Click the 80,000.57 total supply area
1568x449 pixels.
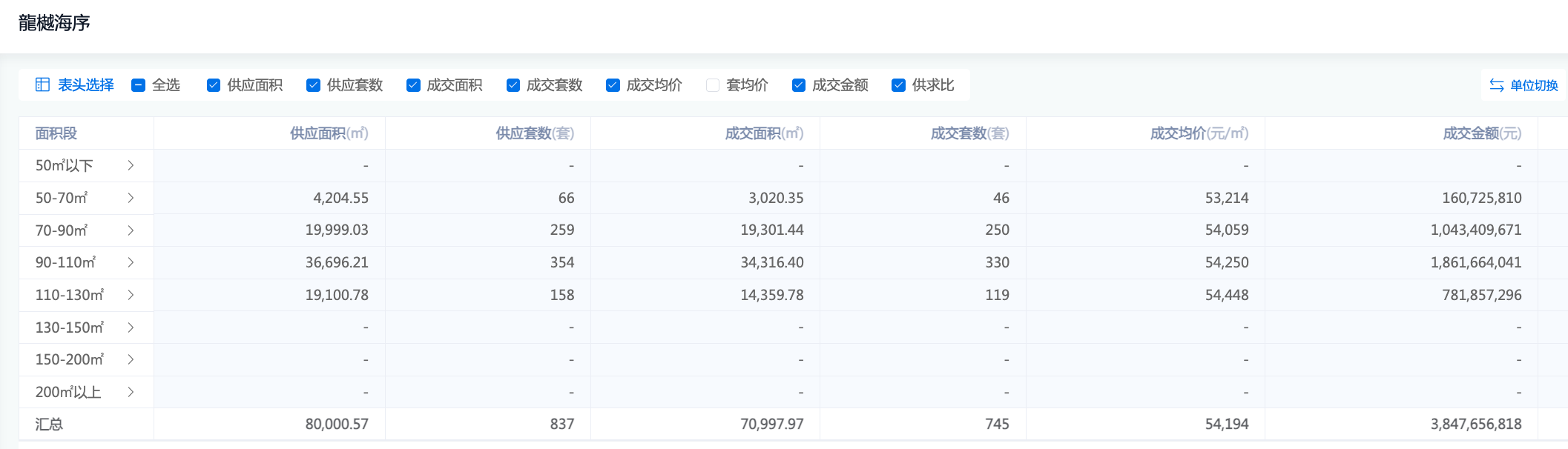coord(337,424)
